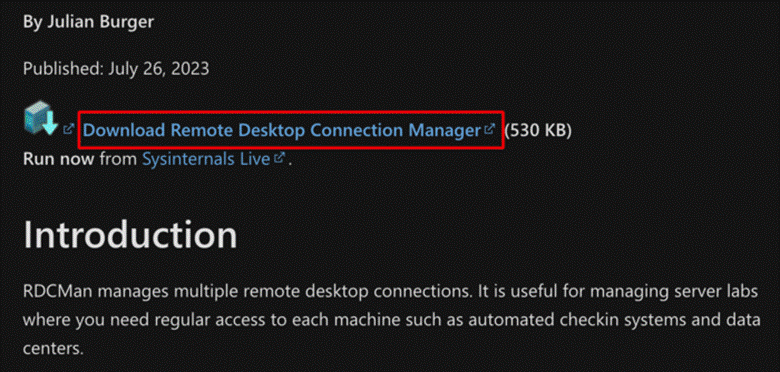Click the bold Run now text
Image resolution: width=780 pixels, height=372 pixels.
(x=59, y=159)
